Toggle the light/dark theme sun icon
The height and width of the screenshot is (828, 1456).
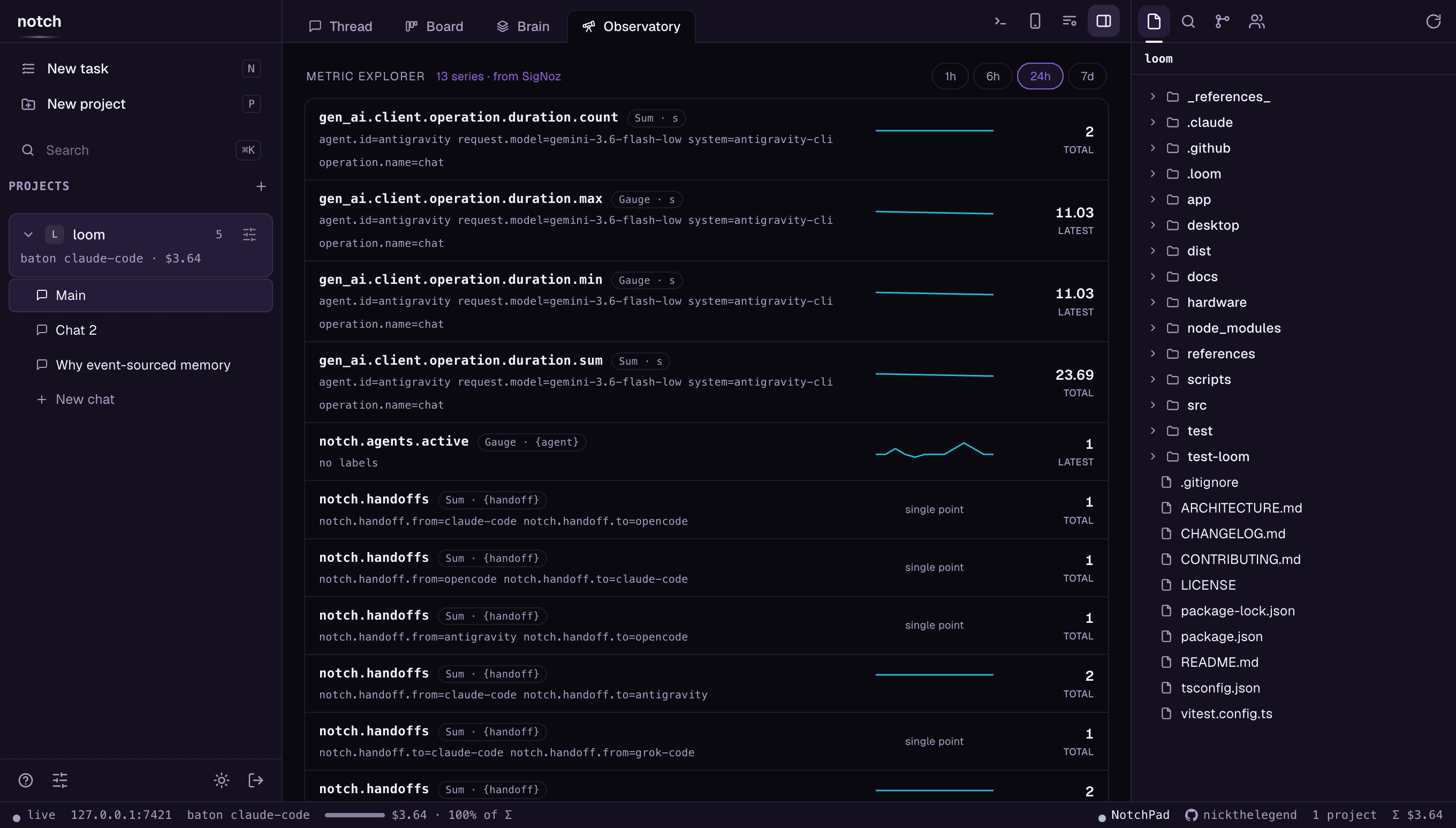[222, 780]
